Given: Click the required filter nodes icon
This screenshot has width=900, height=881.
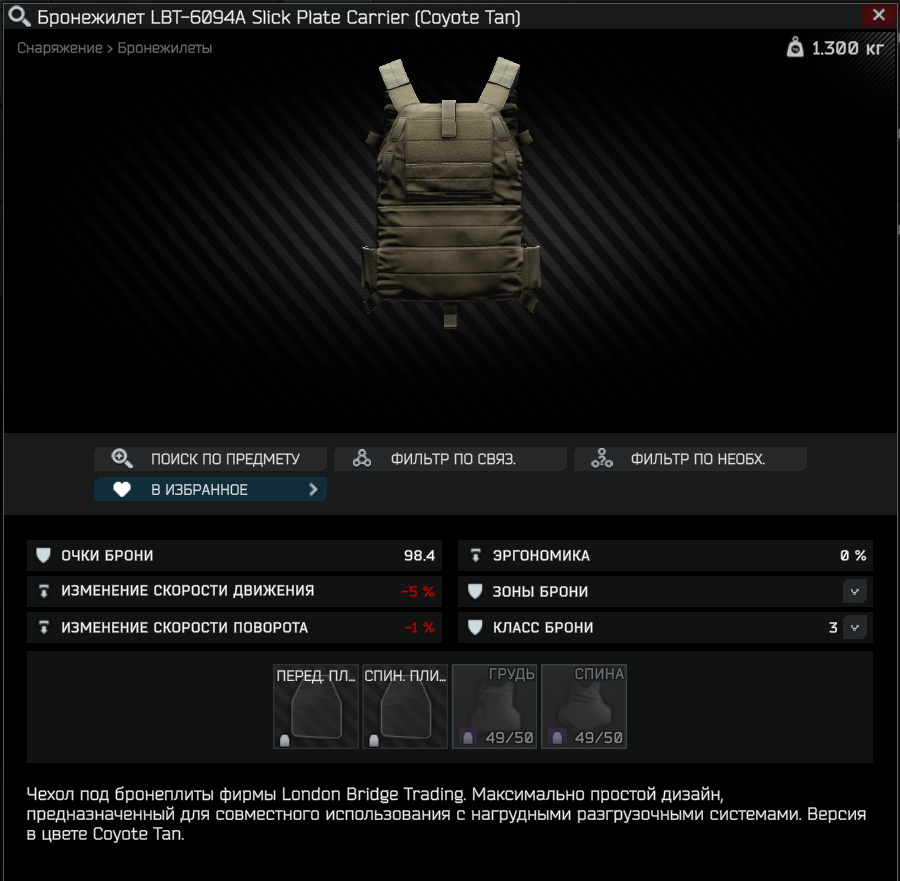Looking at the screenshot, I should point(602,459).
